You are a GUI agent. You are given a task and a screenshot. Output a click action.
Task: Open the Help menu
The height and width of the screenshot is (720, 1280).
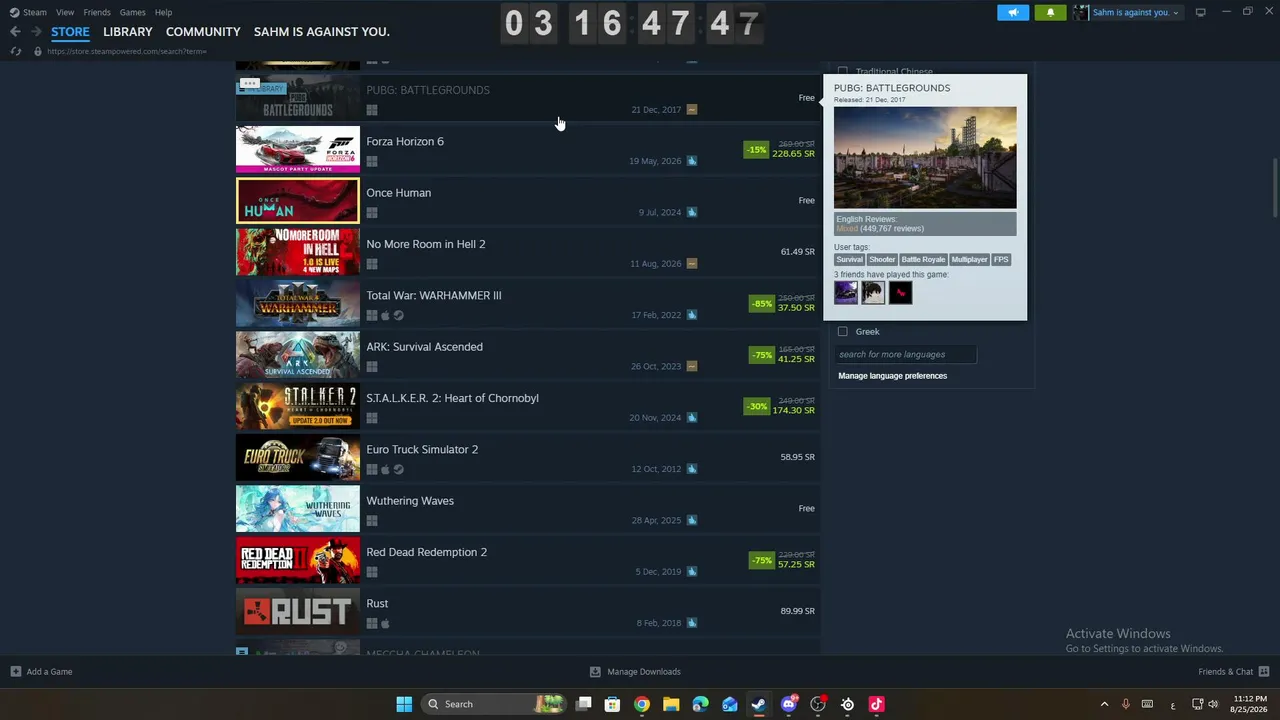point(164,12)
